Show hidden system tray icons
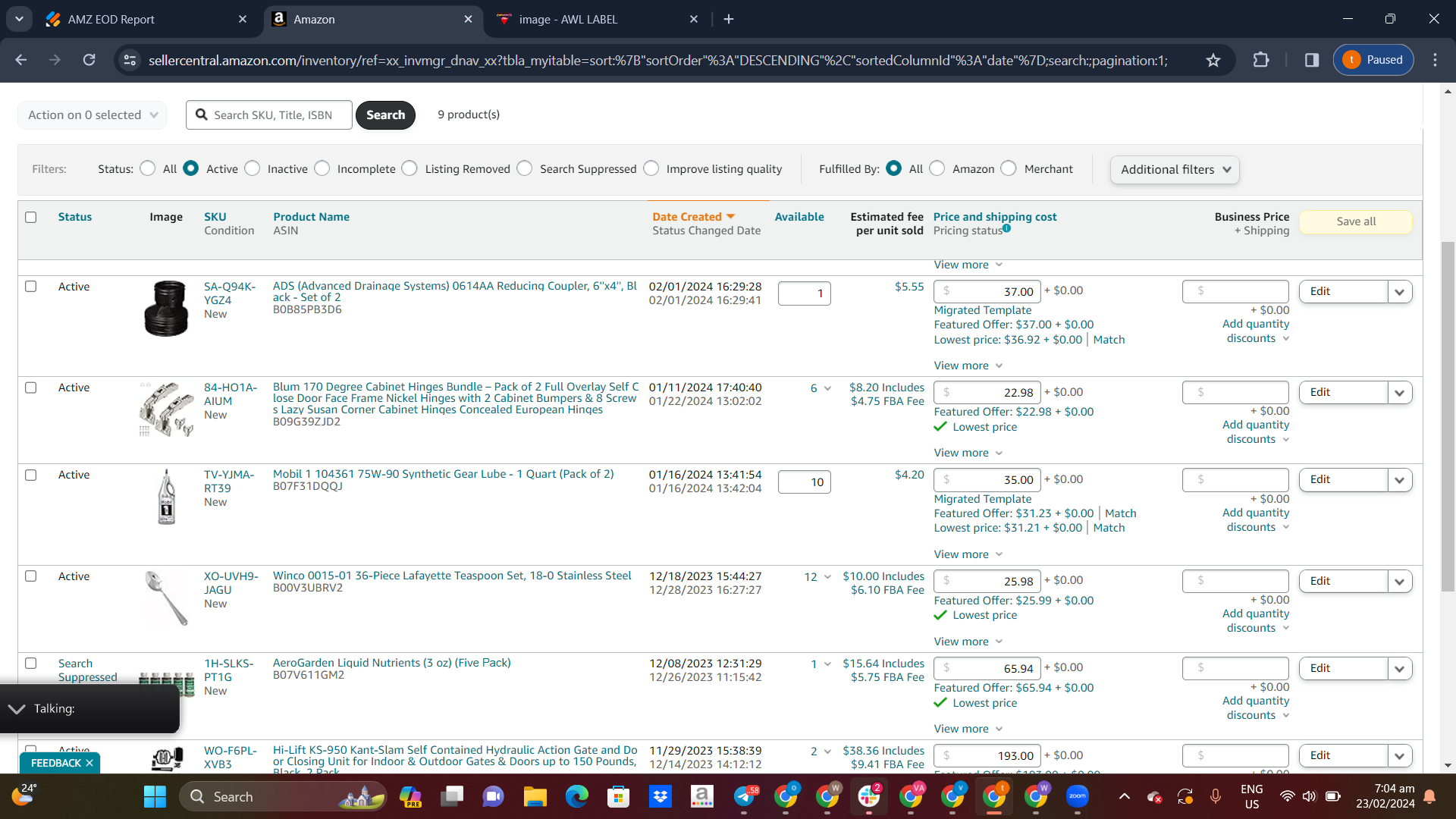Image resolution: width=1456 pixels, height=819 pixels. [1125, 796]
